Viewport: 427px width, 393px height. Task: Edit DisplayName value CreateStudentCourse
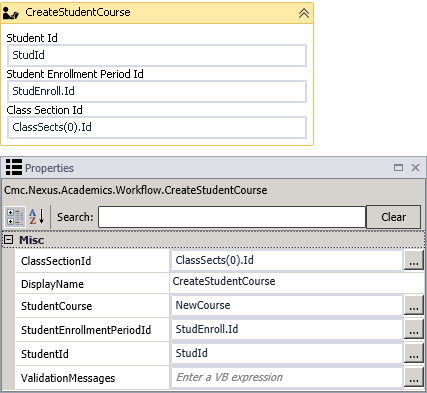[x=297, y=282]
